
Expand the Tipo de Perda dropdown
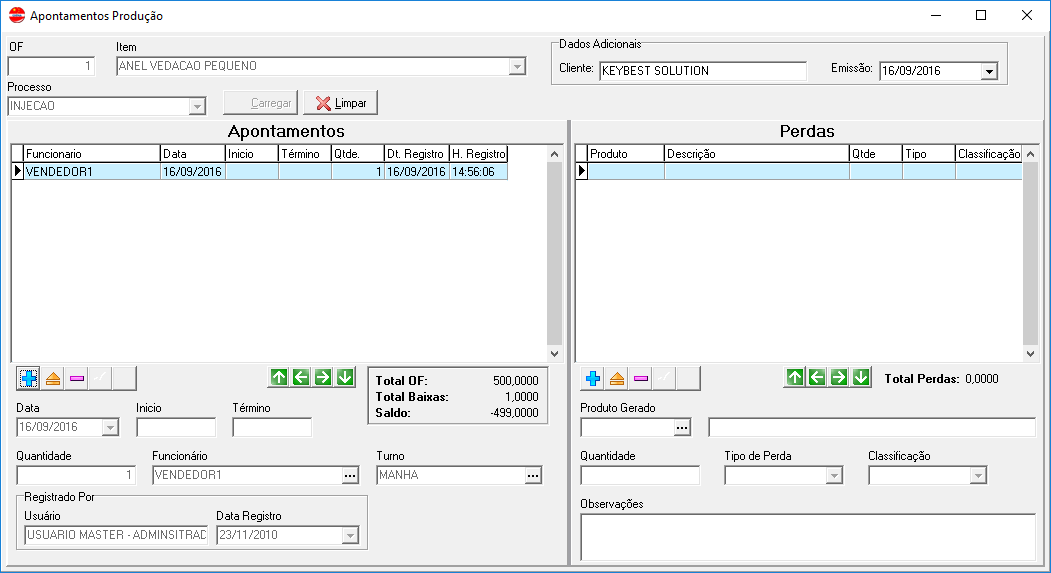click(834, 476)
